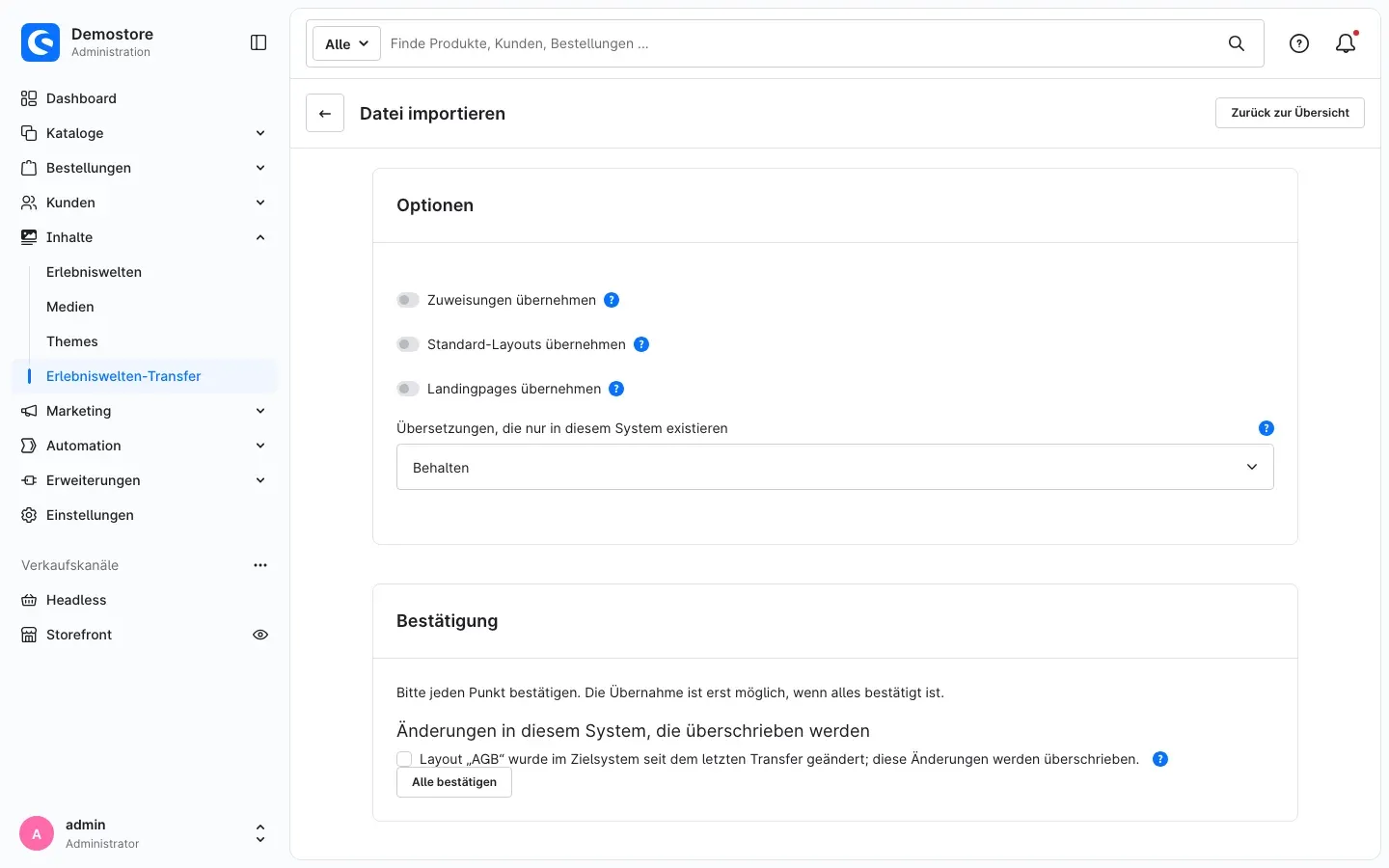
Task: Expand Kataloge menu chevron
Action: 260,133
